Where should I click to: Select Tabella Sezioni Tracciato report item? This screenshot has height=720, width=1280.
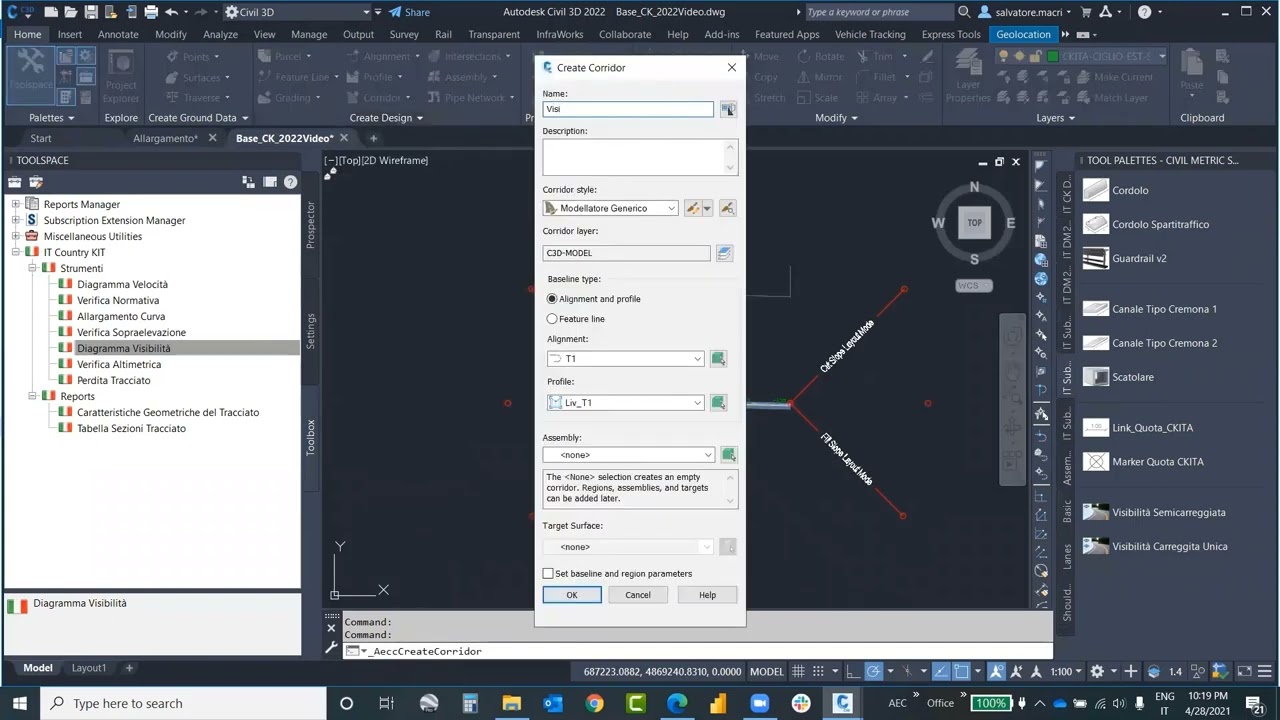pos(131,428)
